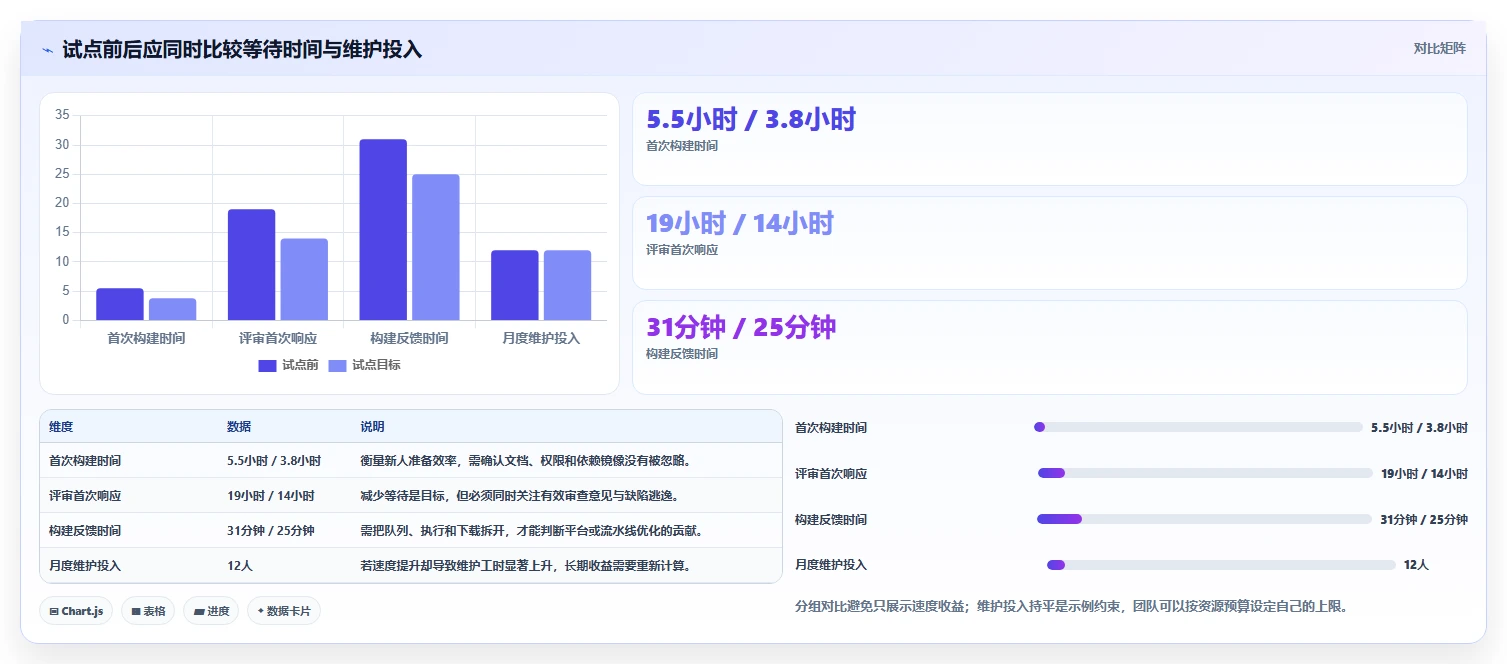Click the 试点目标 bar for 月度维护投入
Image resolution: width=1507 pixels, height=664 pixels.
(x=568, y=285)
